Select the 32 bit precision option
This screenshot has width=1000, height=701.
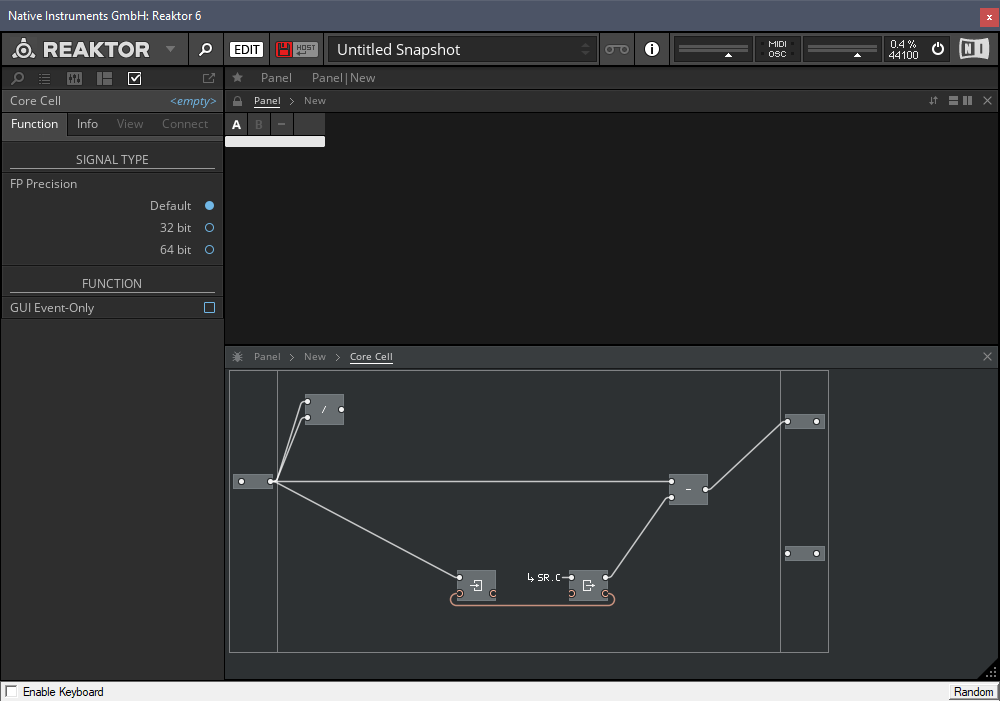[209, 228]
